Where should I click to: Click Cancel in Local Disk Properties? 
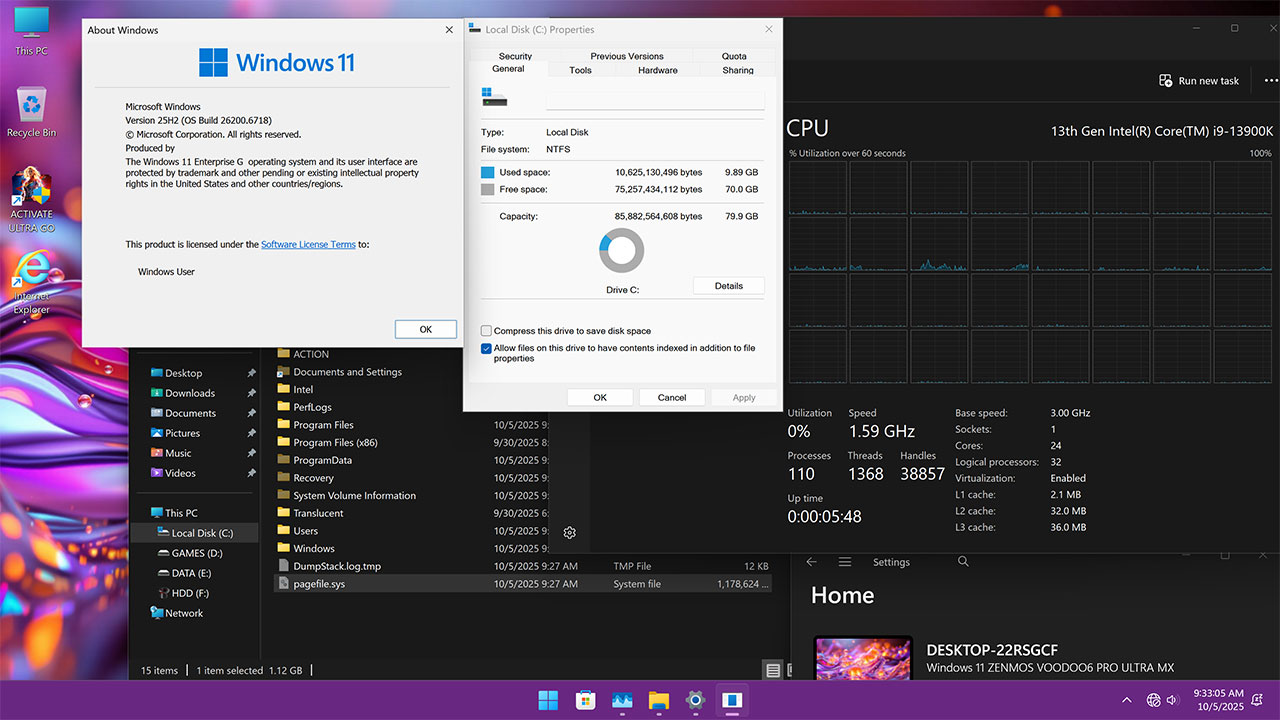(672, 397)
